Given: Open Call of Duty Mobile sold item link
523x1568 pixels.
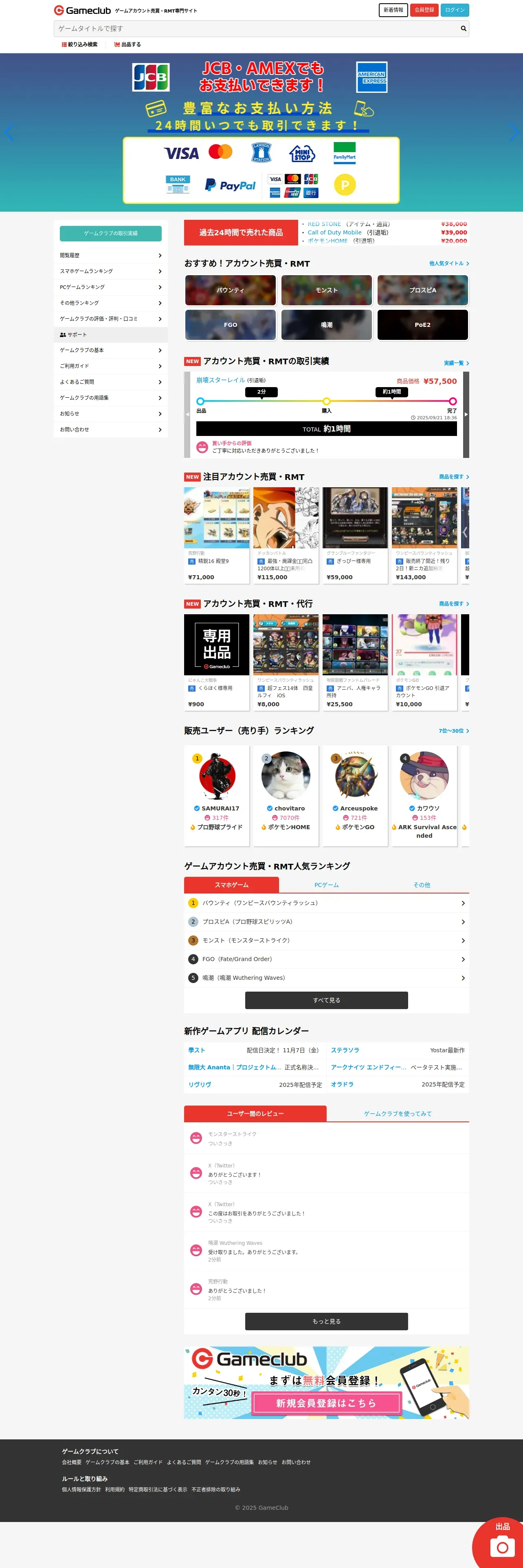Looking at the screenshot, I should pyautogui.click(x=334, y=232).
